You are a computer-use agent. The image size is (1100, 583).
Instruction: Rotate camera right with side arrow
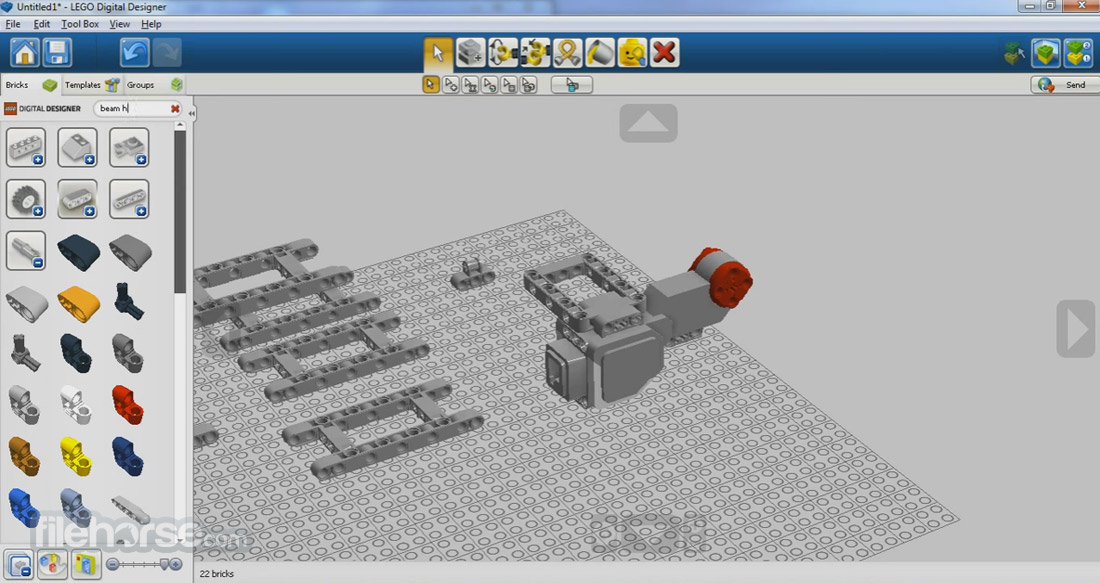click(1076, 328)
